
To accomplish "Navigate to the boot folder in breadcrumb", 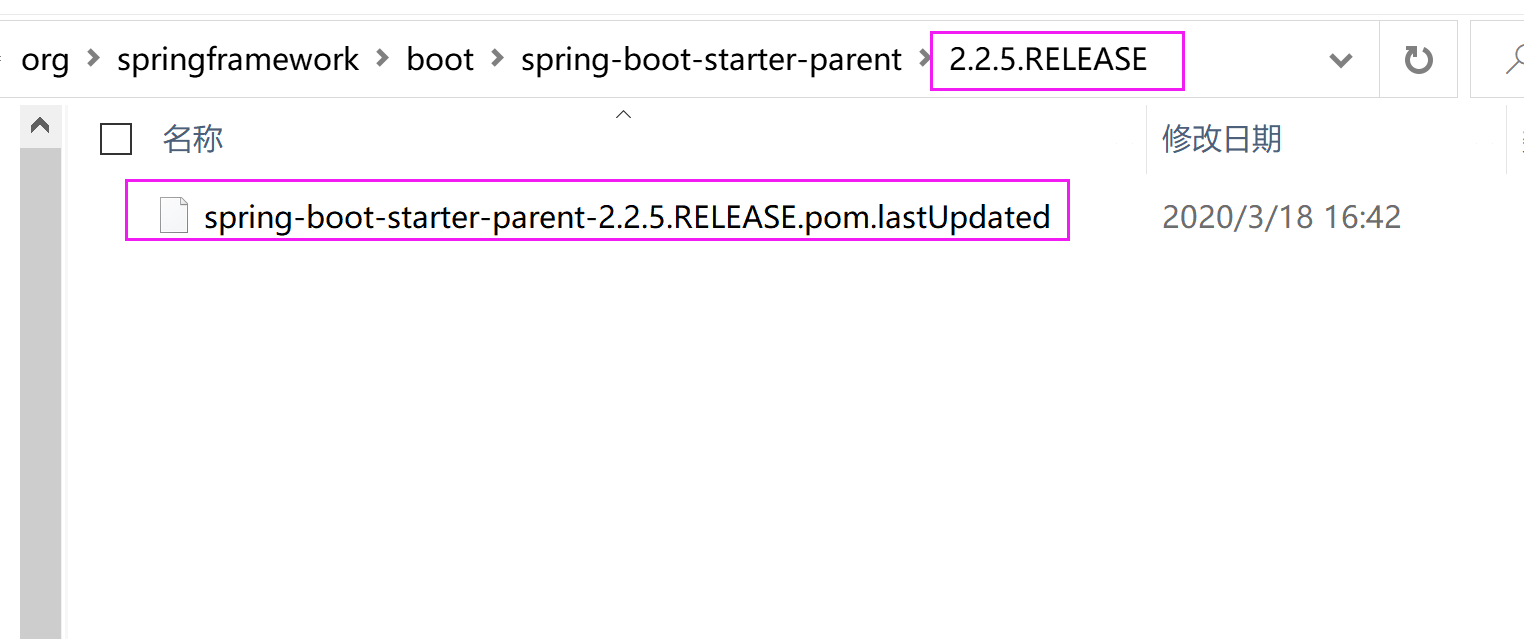I will point(439,59).
